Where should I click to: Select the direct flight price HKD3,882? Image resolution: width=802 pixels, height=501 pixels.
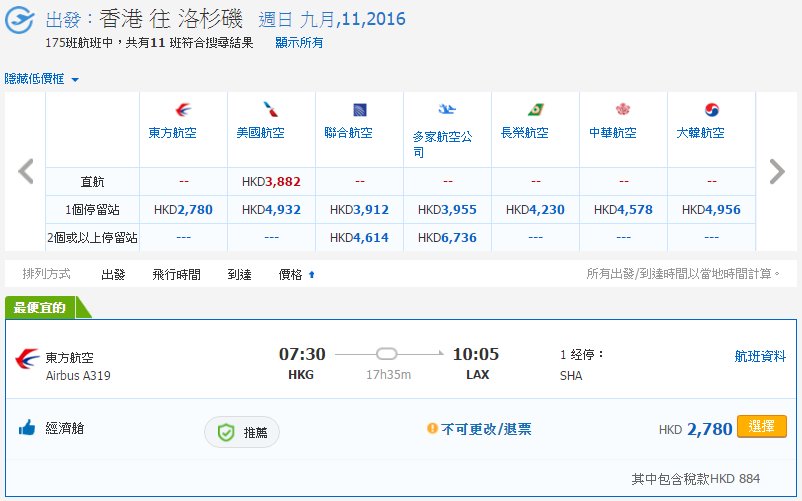coord(271,181)
